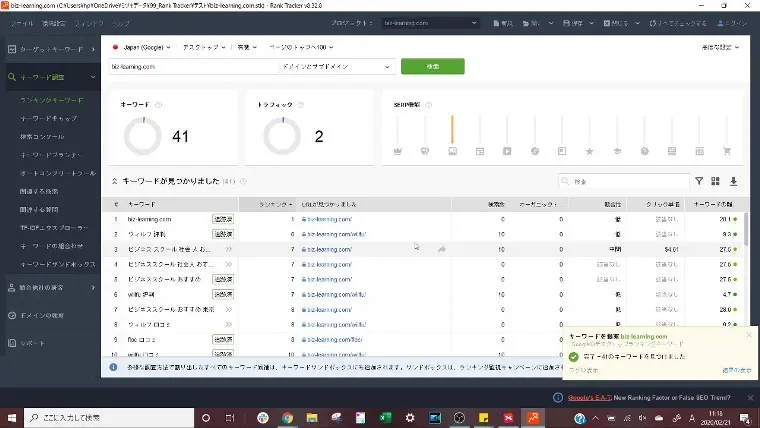Select the star SERP feature icon
Image resolution: width=760 pixels, height=428 pixels.
589,151
